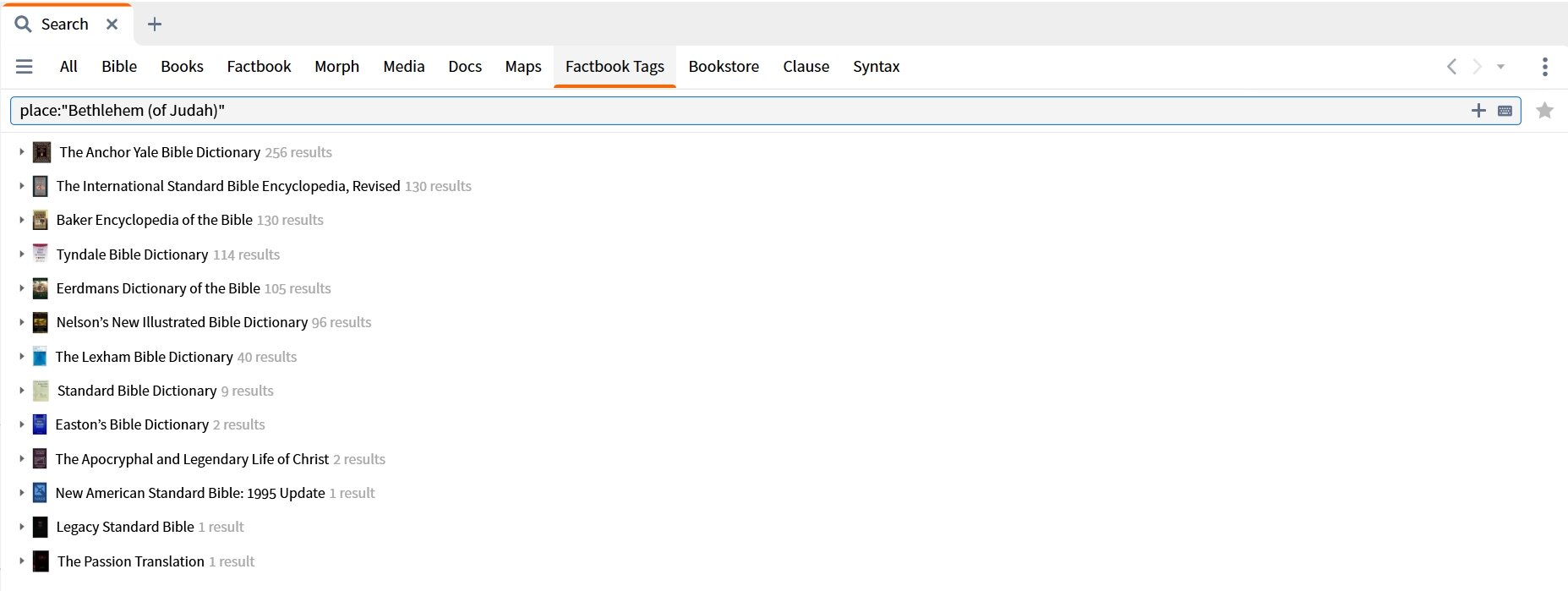Expand Easton's Bible Dictionary results
Image resolution: width=1568 pixels, height=591 pixels.
pyautogui.click(x=21, y=424)
